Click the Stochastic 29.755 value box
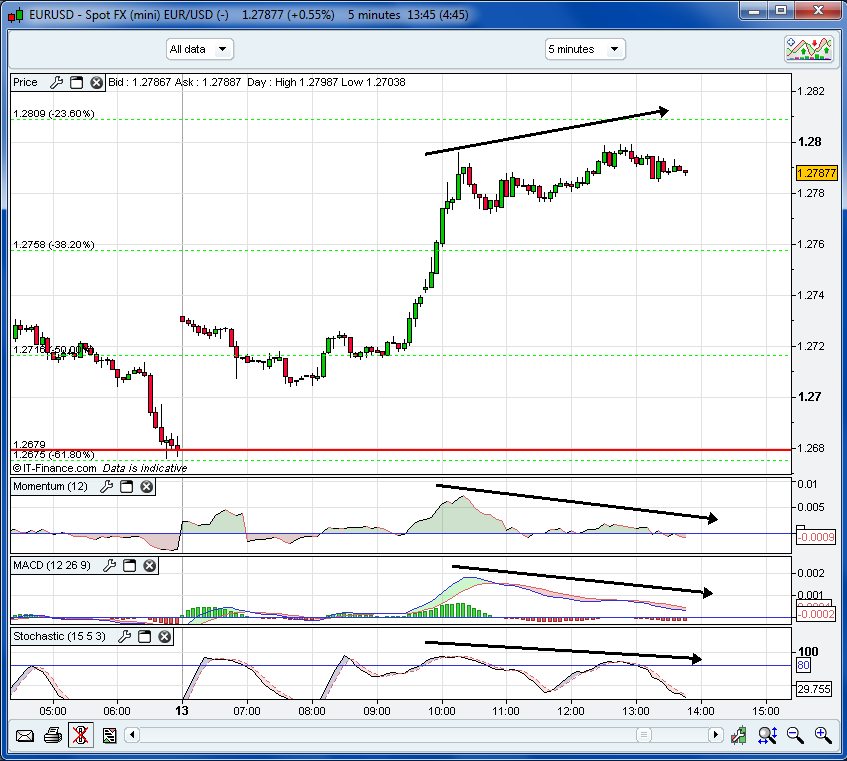The image size is (847, 761). 814,689
